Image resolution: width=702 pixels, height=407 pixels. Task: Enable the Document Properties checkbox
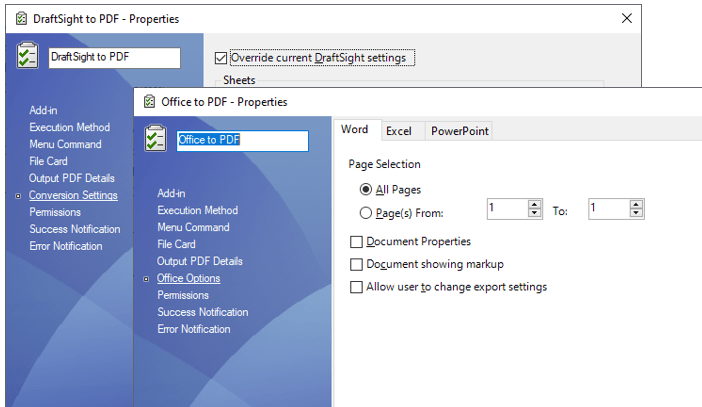[x=356, y=242]
